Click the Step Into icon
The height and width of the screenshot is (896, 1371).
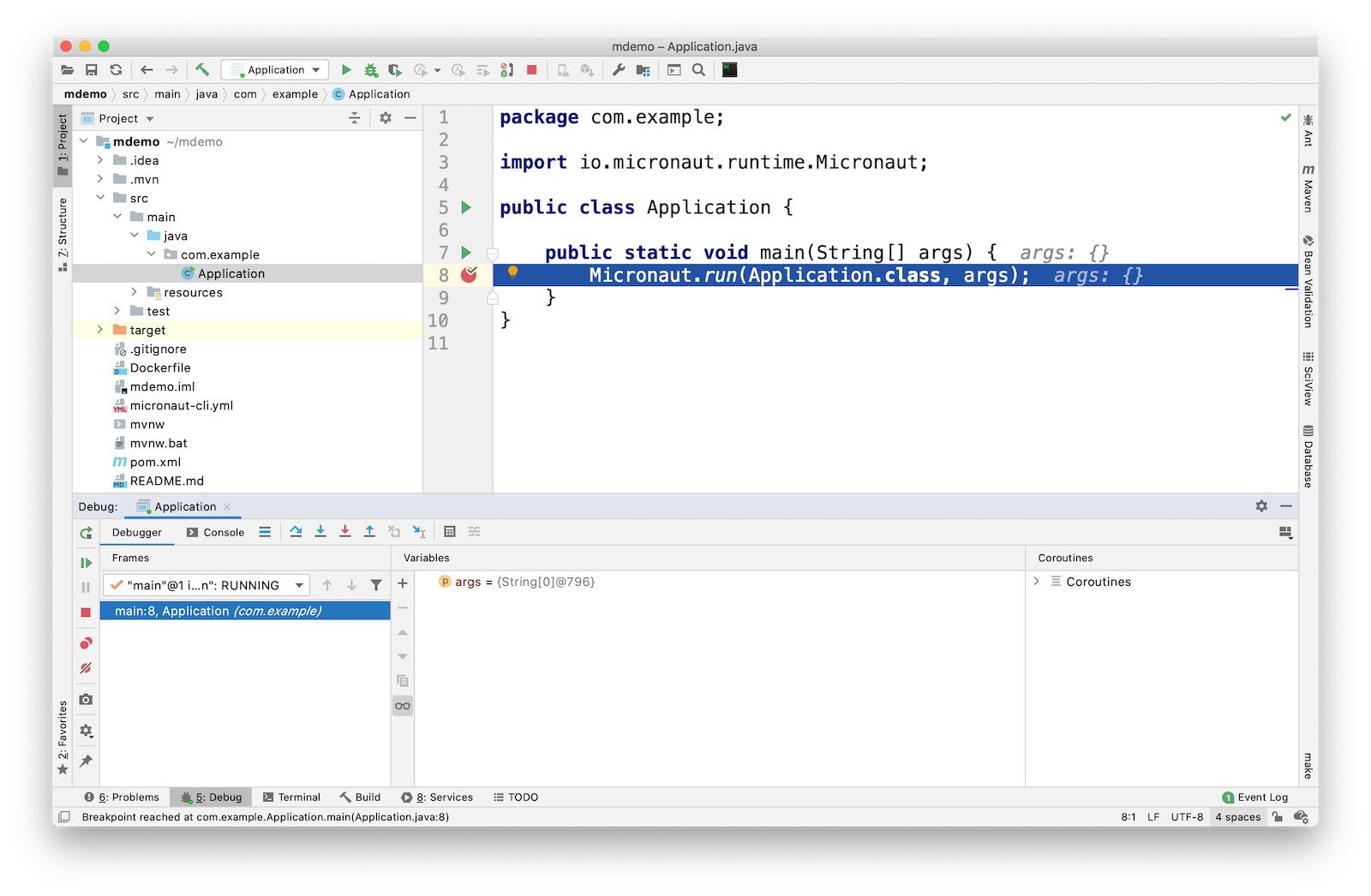(320, 532)
